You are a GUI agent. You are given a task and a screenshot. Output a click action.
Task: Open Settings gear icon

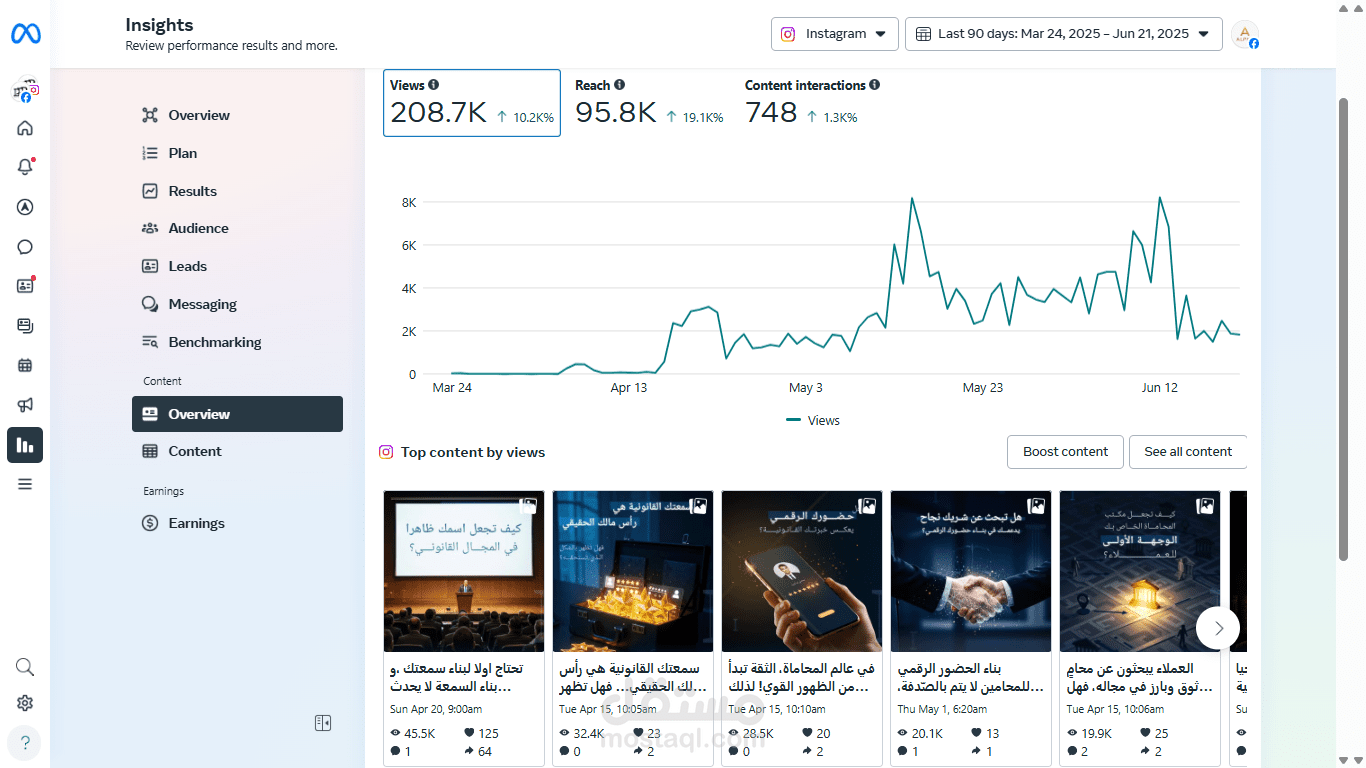pyautogui.click(x=25, y=704)
